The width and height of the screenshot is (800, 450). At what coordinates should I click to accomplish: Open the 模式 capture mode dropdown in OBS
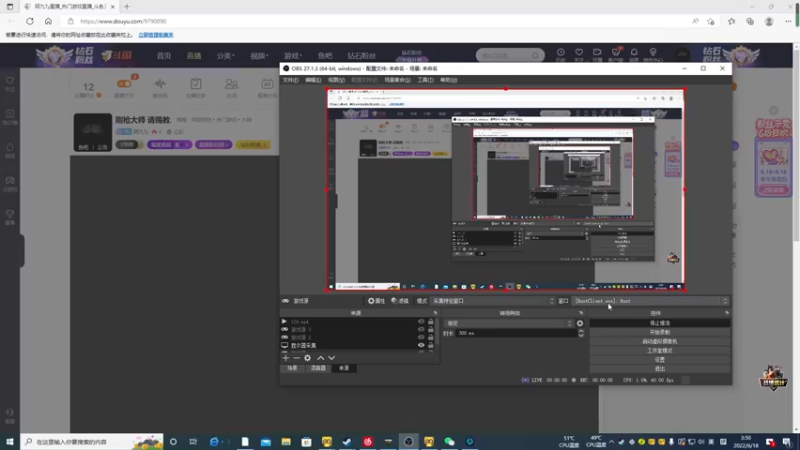click(493, 301)
